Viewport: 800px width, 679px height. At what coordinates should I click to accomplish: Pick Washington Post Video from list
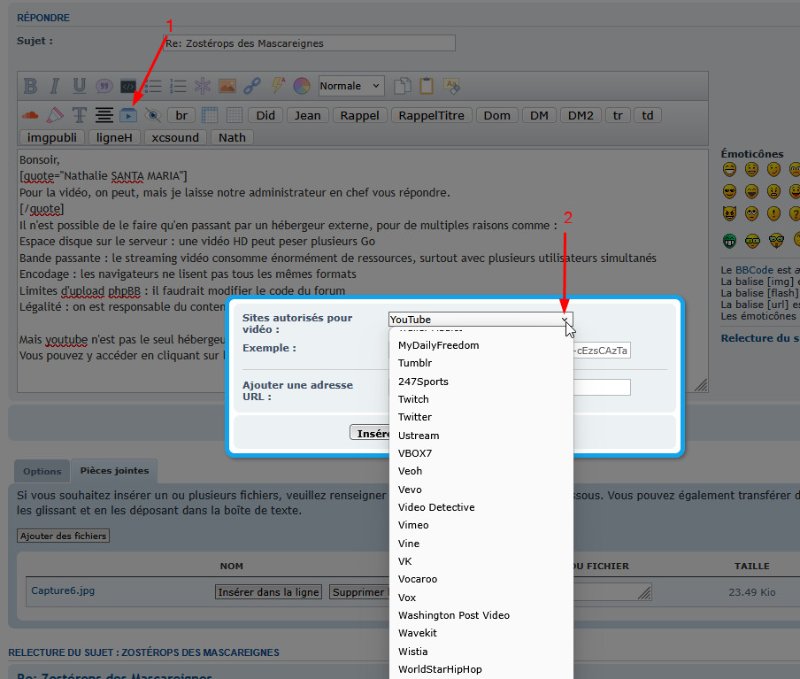pos(453,615)
